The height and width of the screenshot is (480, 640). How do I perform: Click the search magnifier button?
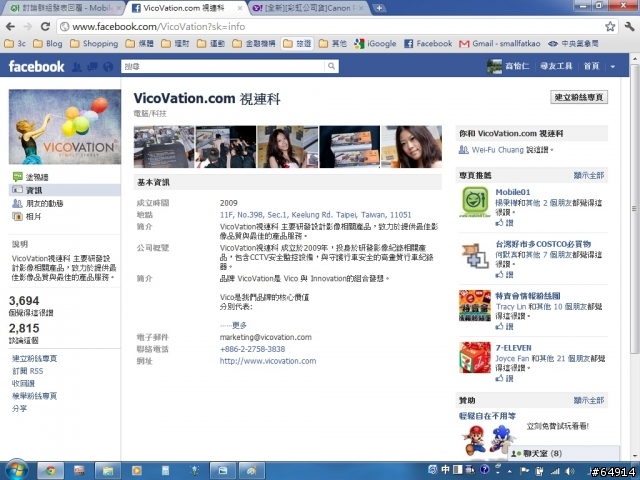[331, 66]
